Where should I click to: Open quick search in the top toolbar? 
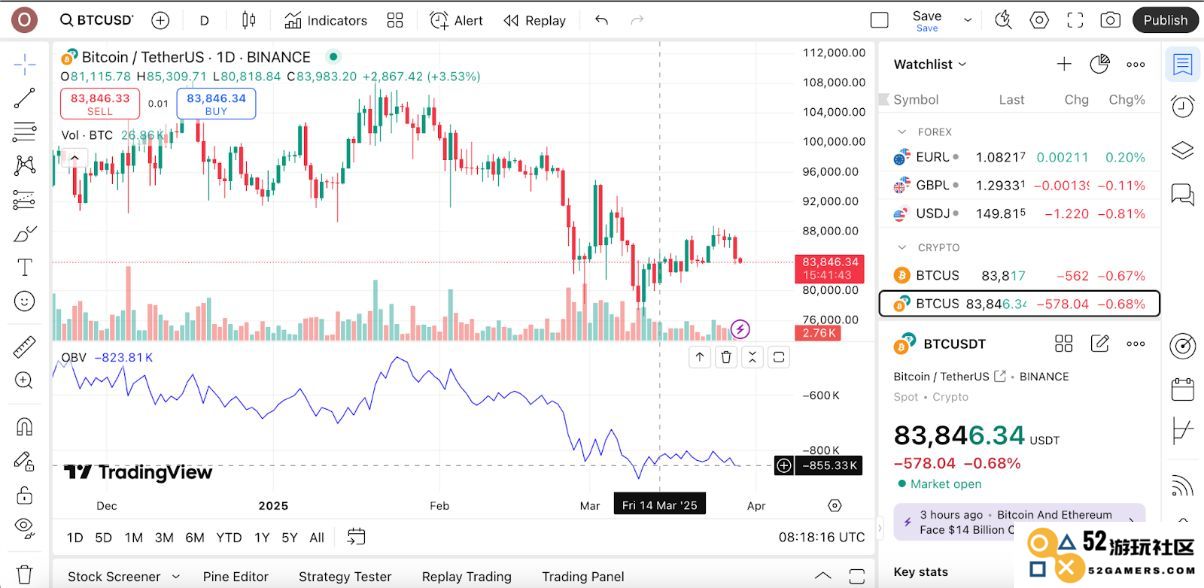[1004, 20]
